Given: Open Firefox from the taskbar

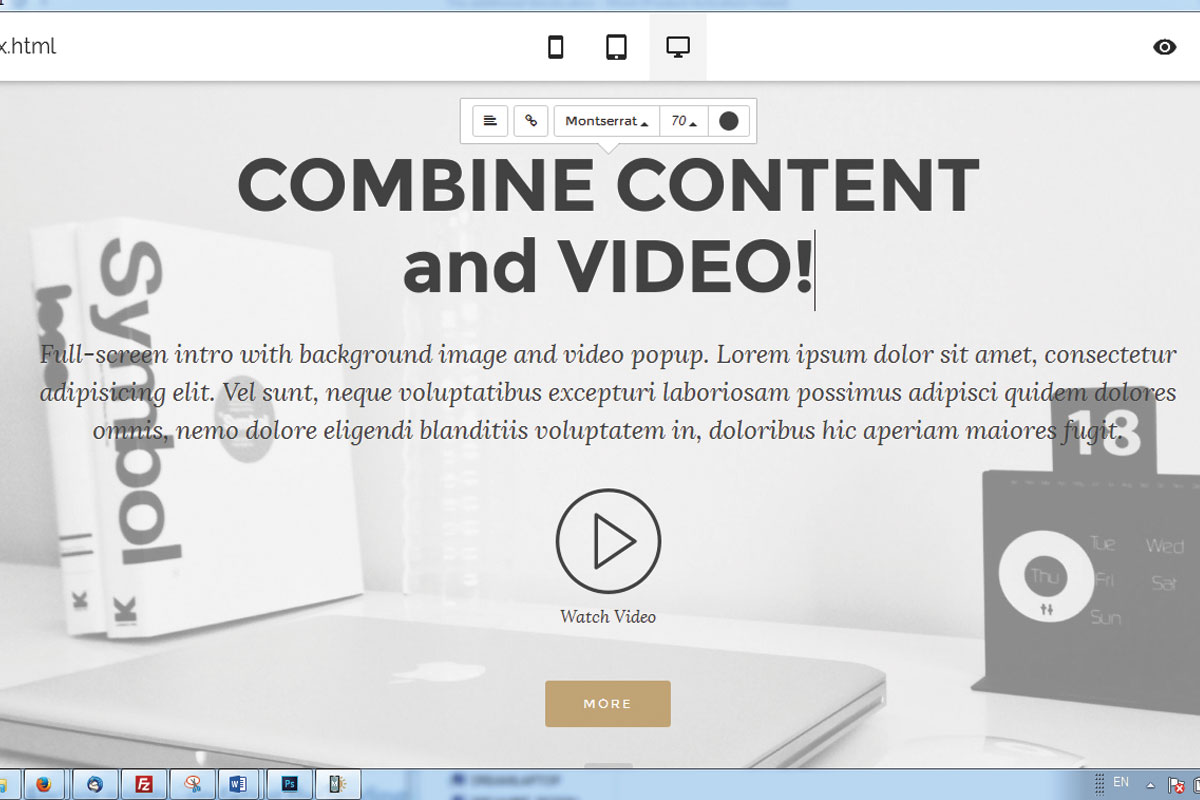Looking at the screenshot, I should click(44, 785).
